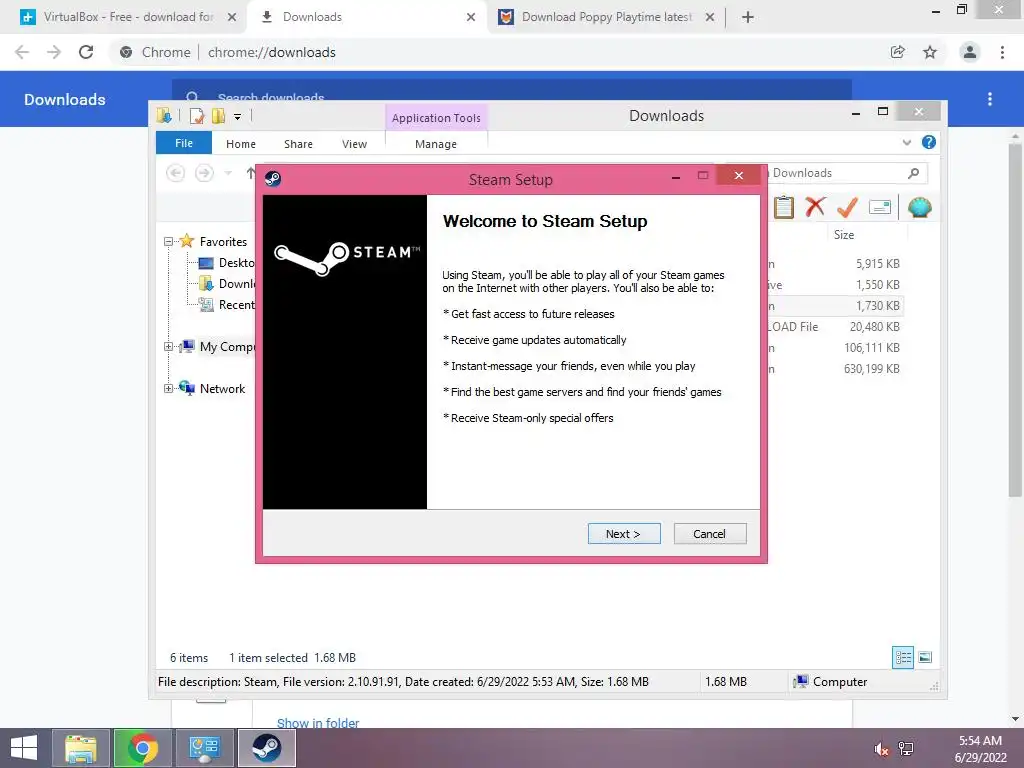The width and height of the screenshot is (1024, 768).
Task: Open Chrome from the taskbar
Action: pos(142,748)
